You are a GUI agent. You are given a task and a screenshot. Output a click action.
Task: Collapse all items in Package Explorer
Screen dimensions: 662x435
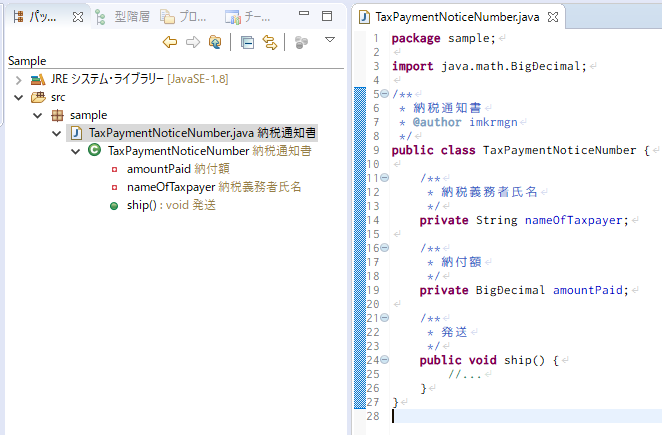[247, 42]
